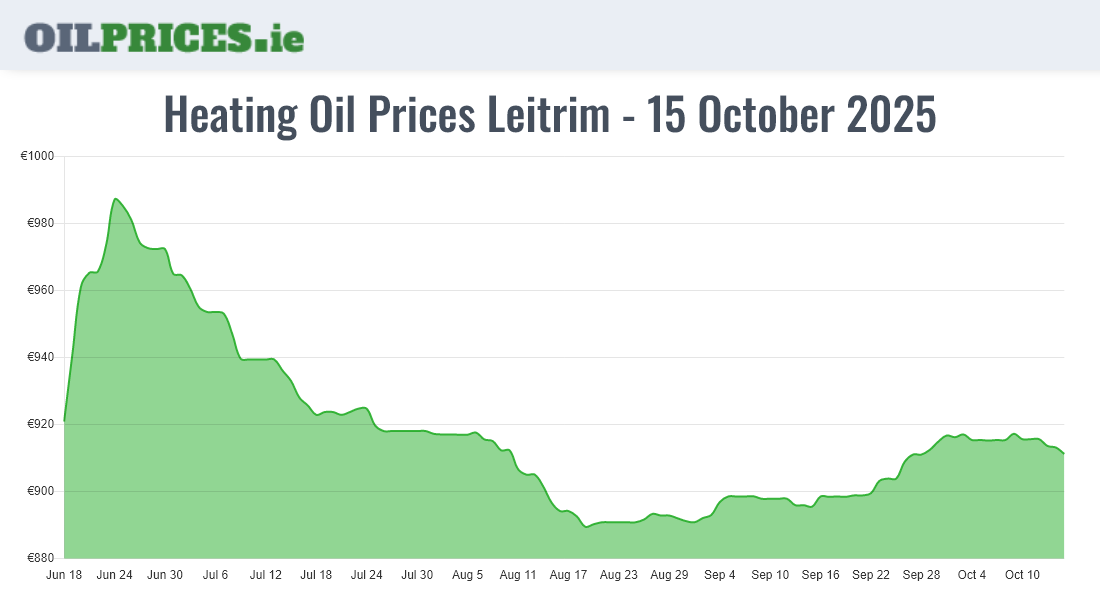The width and height of the screenshot is (1100, 600).
Task: Click the Aug 11 x-axis date label
Action: point(518,575)
